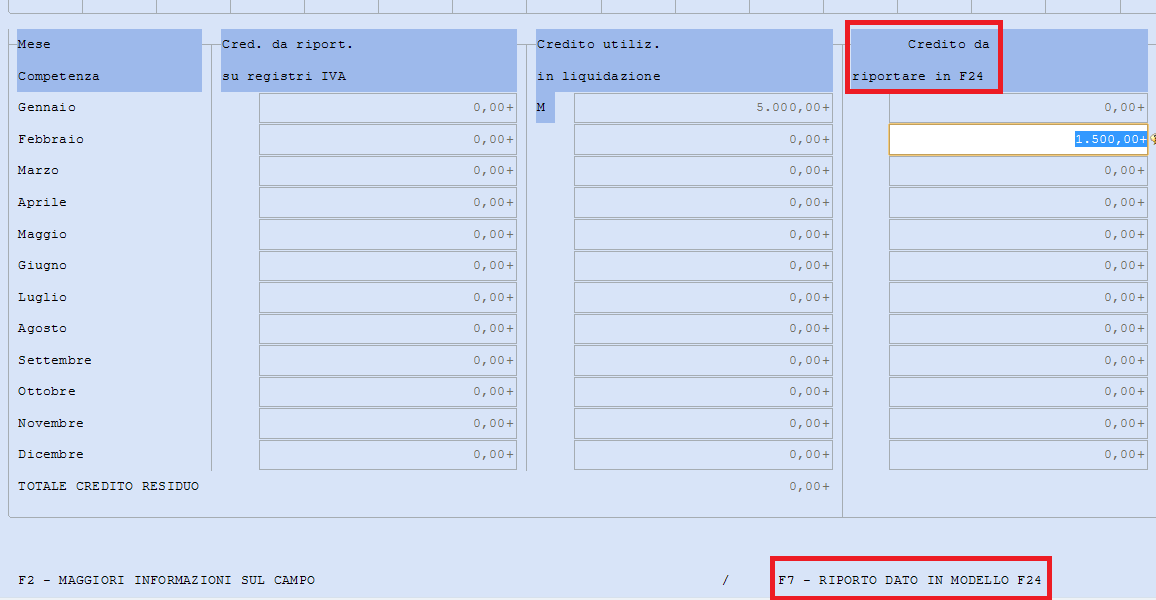Click Giugno Cred. da riport. su registri IVA field
The height and width of the screenshot is (600, 1156).
pyautogui.click(x=388, y=265)
